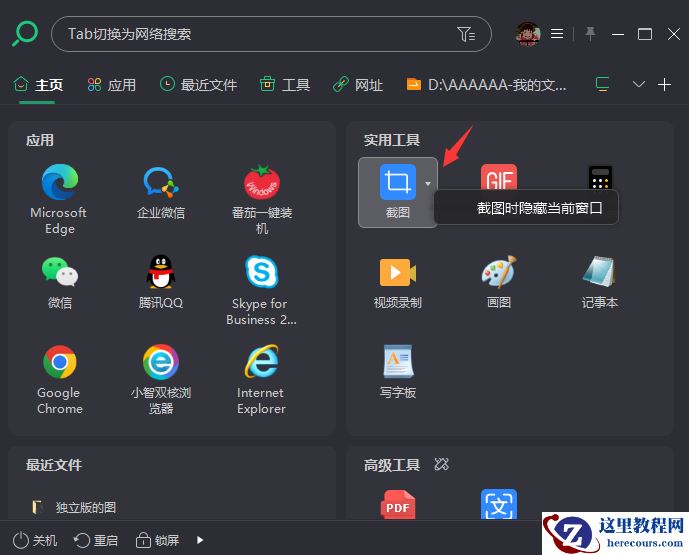Open 番茄一键装机 app
689x555 pixels.
[x=262, y=200]
